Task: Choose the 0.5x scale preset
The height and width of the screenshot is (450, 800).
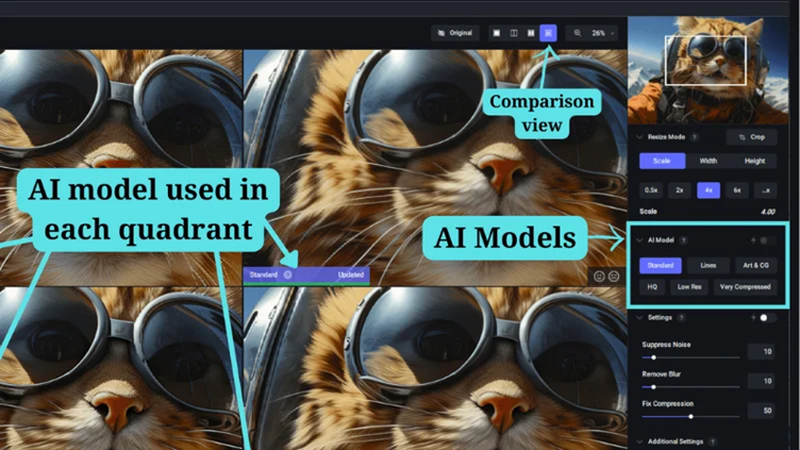Action: 651,190
